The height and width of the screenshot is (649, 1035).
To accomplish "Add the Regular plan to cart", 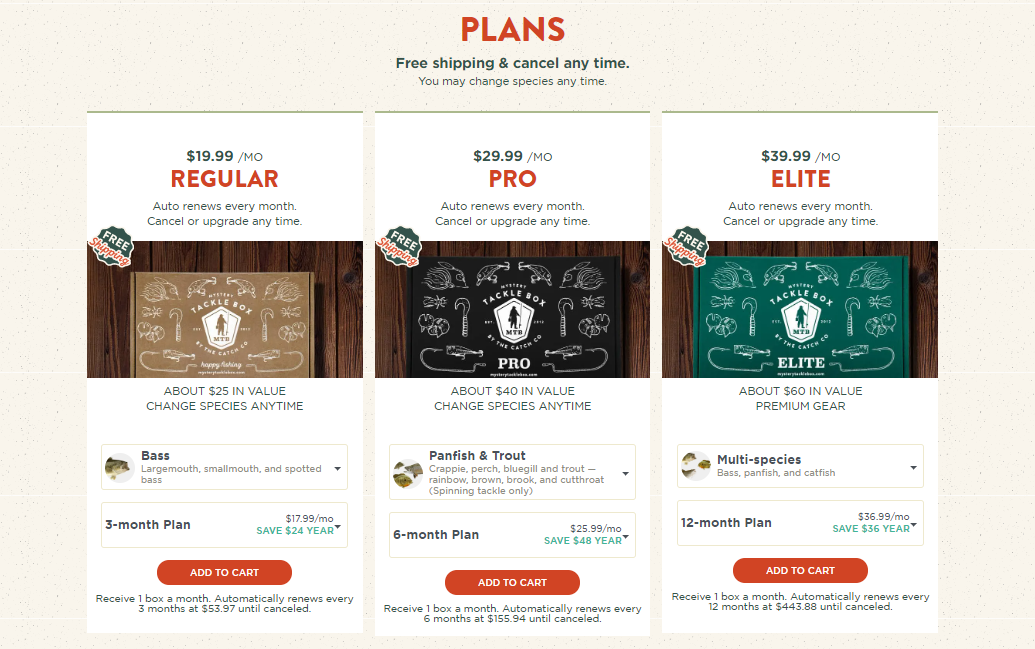I will pos(224,572).
